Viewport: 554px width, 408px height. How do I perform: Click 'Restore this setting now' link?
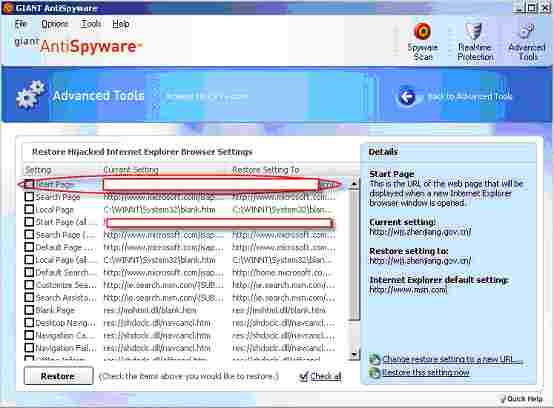coord(426,372)
